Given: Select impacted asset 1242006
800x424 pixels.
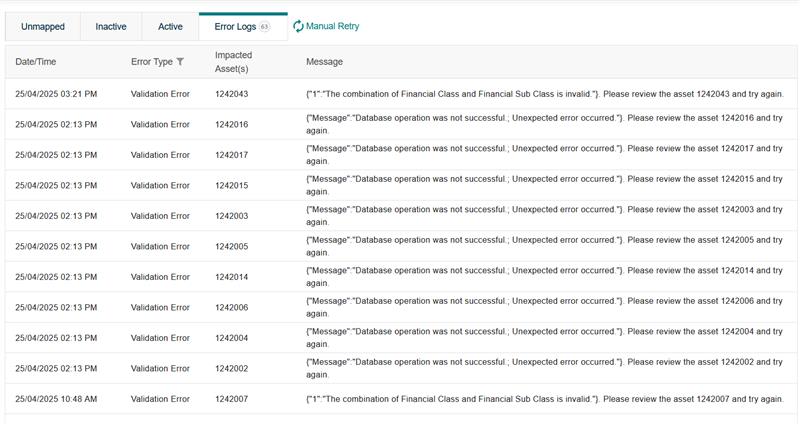Looking at the screenshot, I should tap(231, 308).
